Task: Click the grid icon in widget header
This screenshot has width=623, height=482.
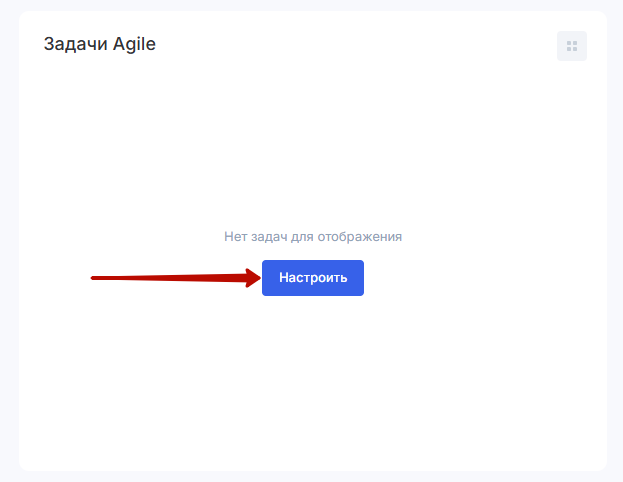Action: 572,46
